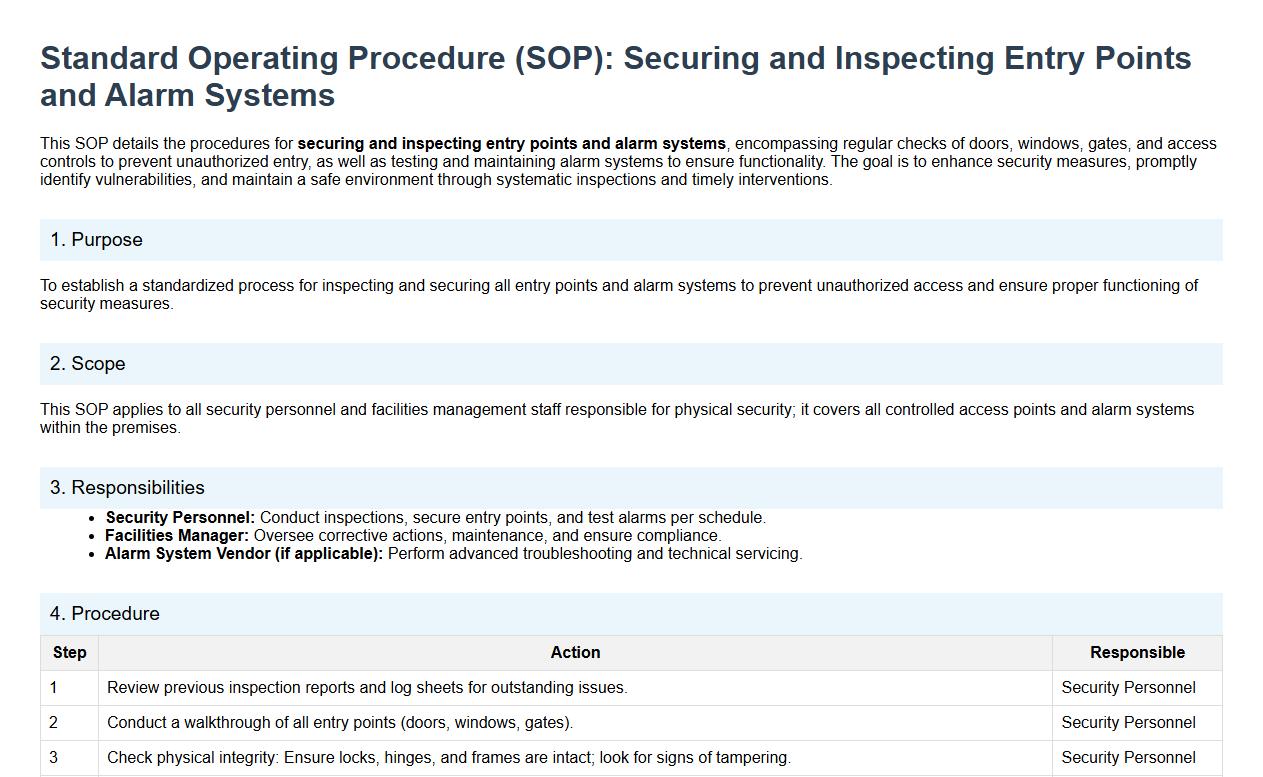This screenshot has width=1263, height=777.
Task: Click the "Action" table column header
Action: tap(575, 653)
